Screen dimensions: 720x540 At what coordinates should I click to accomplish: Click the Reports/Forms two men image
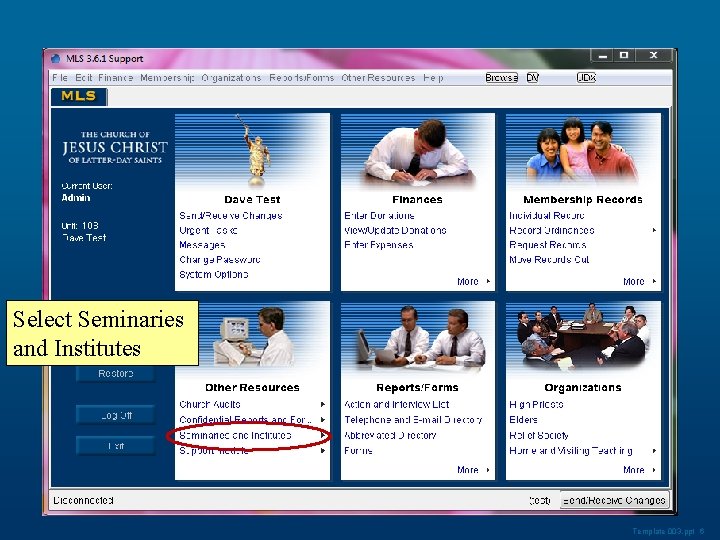pyautogui.click(x=420, y=339)
